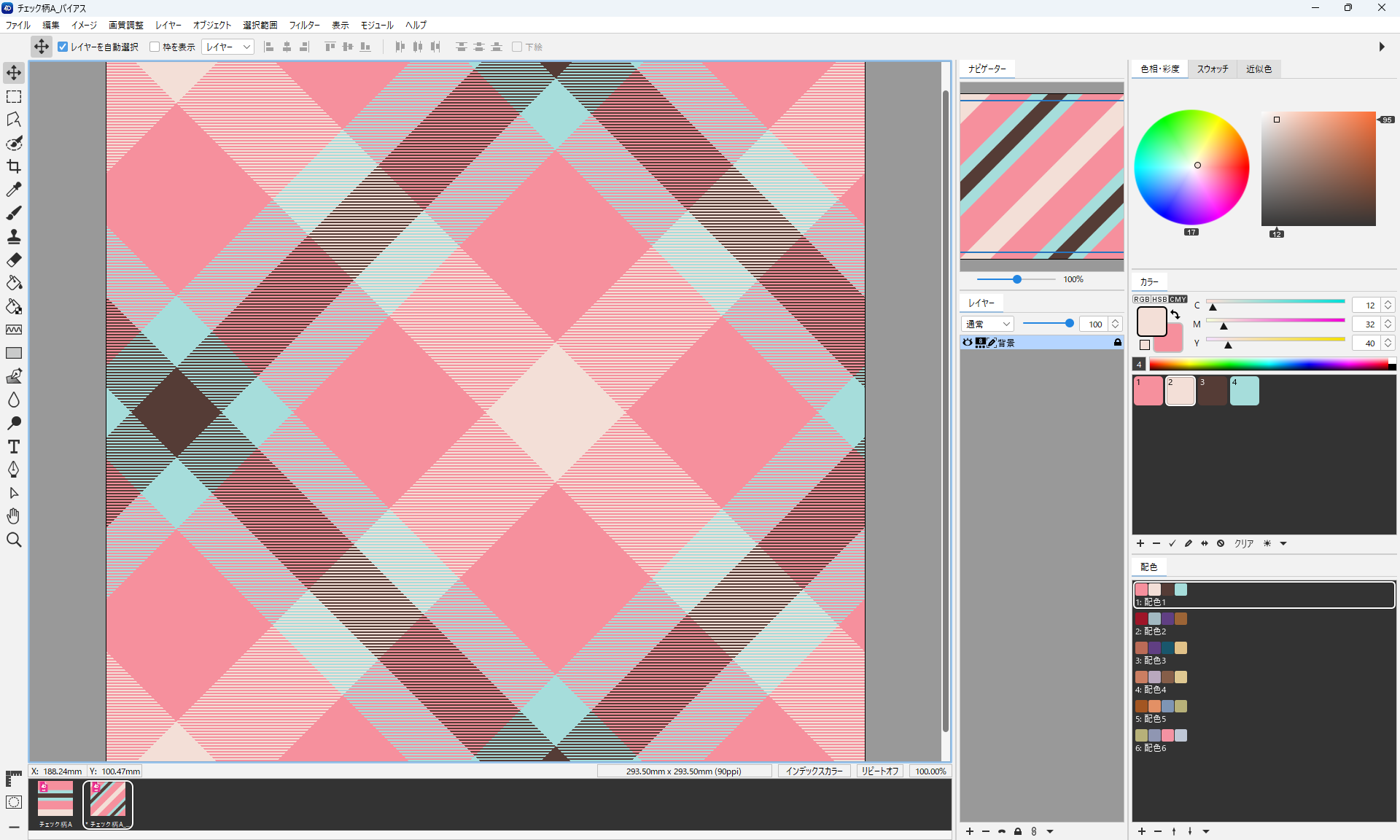This screenshot has height=840, width=1400.
Task: Pick the rectangle shape tool
Action: (14, 353)
